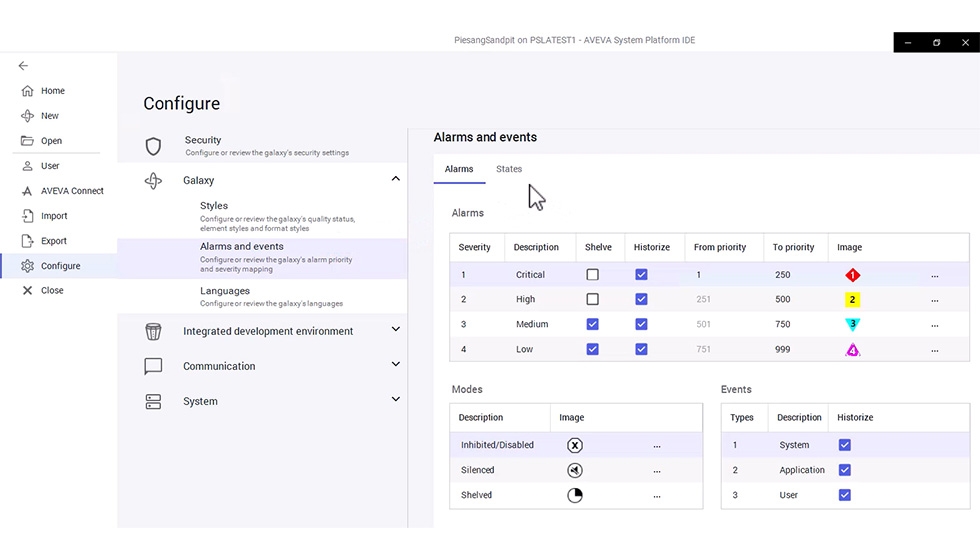The width and height of the screenshot is (980, 560).
Task: Collapse the Galaxy section
Action: [x=395, y=179]
